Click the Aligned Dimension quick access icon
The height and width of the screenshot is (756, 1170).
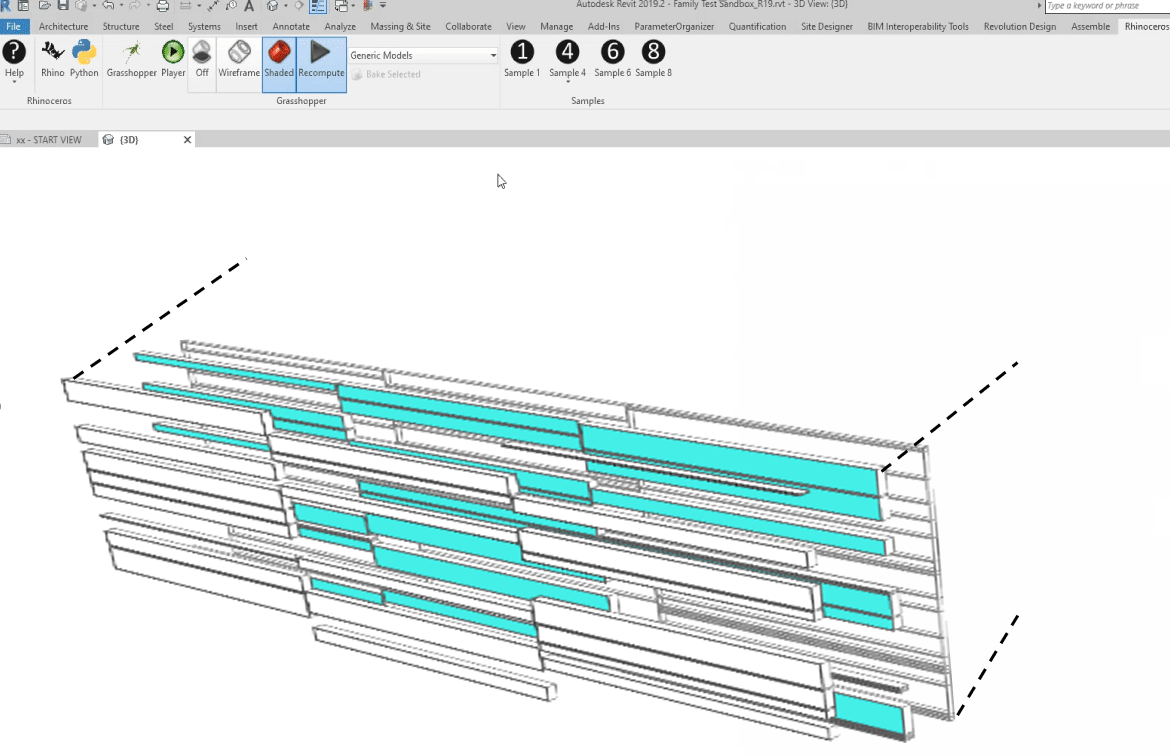[213, 5]
